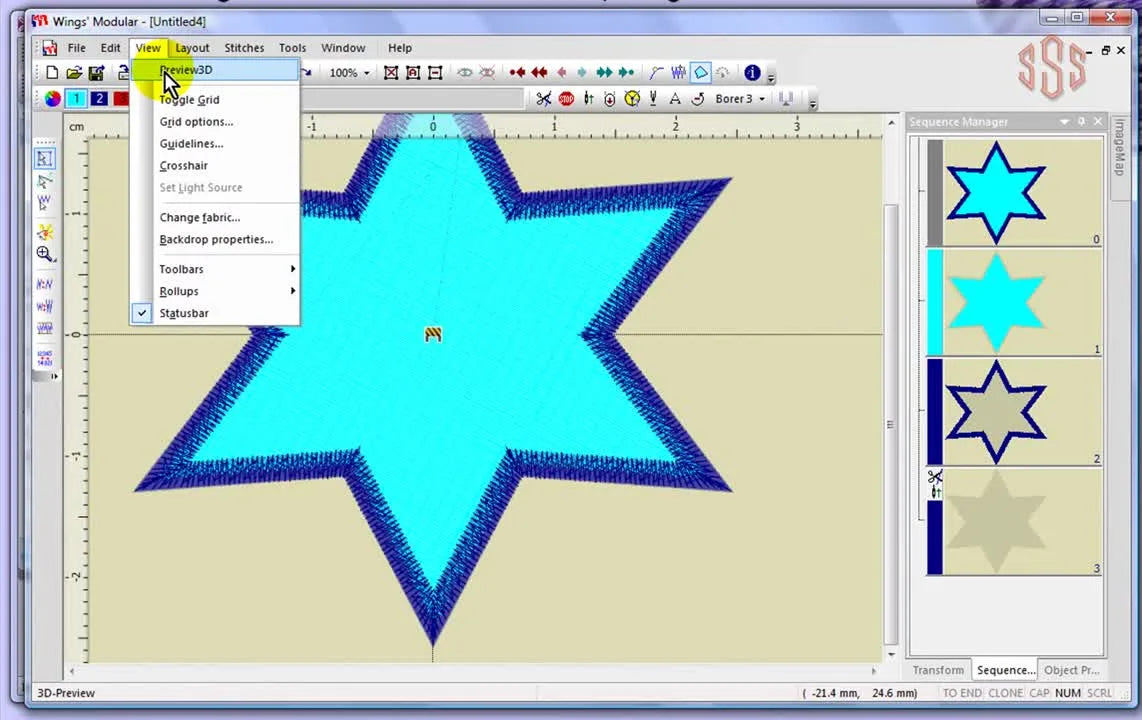Select sequence thumbnail 2 star outline

(x=1014, y=411)
